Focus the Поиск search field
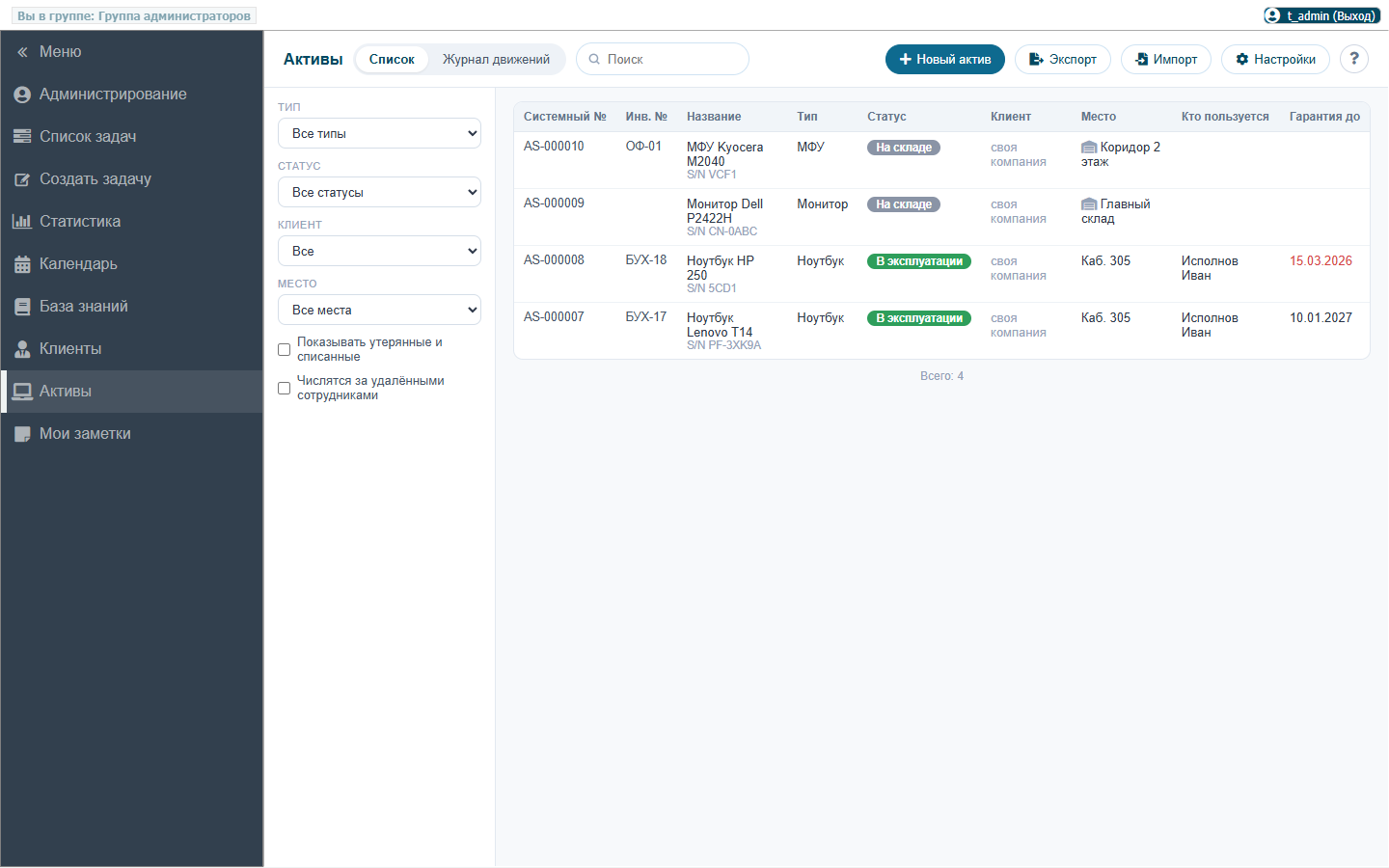The height and width of the screenshot is (868, 1389). coord(663,59)
